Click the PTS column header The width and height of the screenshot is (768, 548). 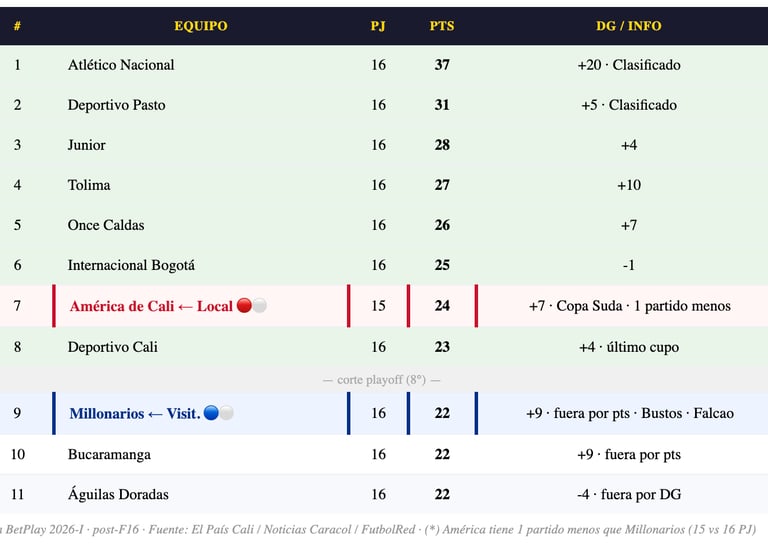(x=441, y=26)
